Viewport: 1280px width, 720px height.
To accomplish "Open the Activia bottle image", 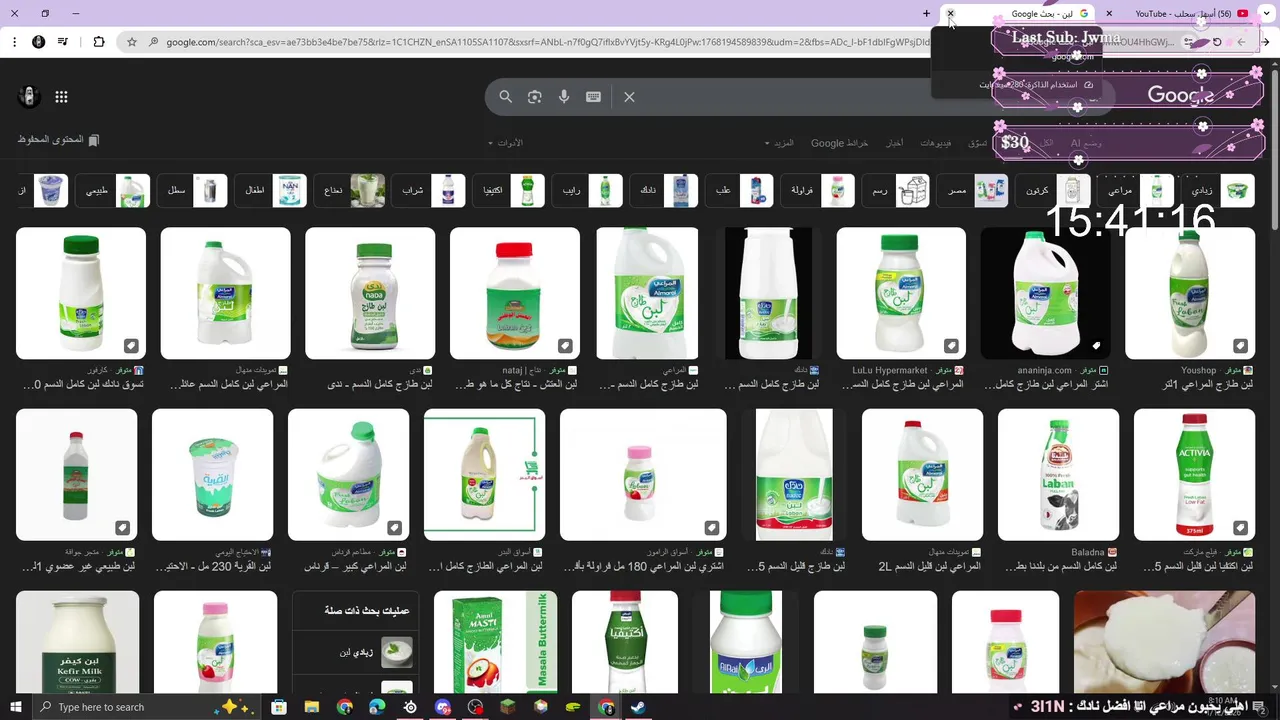I will coord(1194,474).
